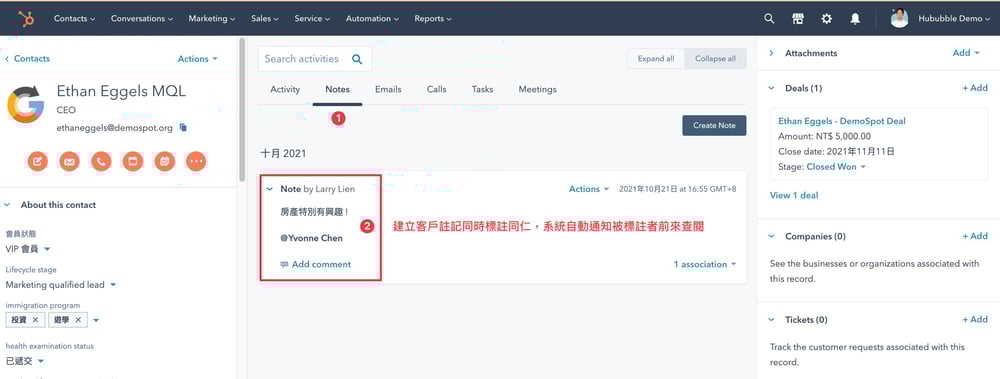
Task: Open the settings gear icon
Action: [827, 19]
